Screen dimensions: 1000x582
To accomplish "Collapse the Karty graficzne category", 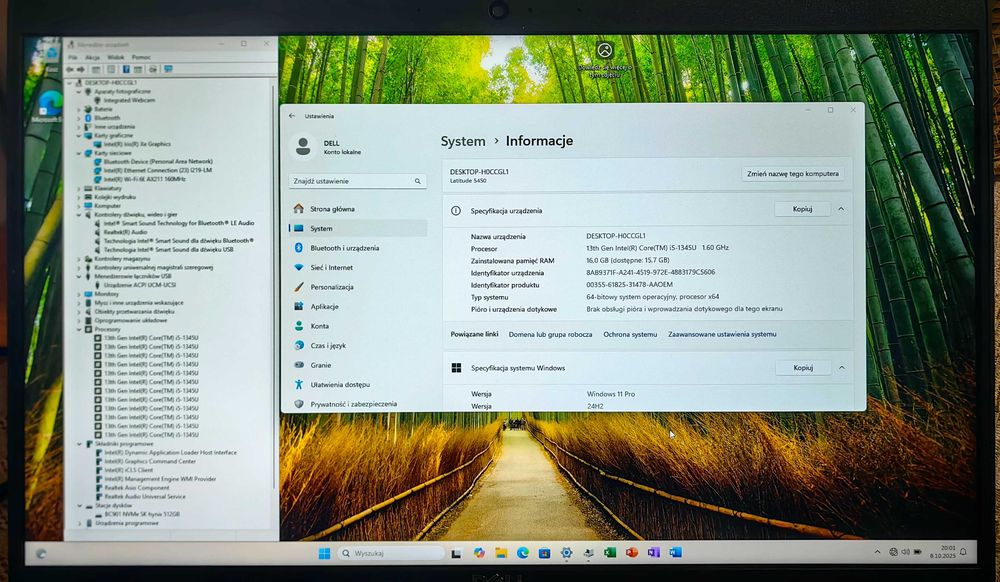I will point(79,136).
